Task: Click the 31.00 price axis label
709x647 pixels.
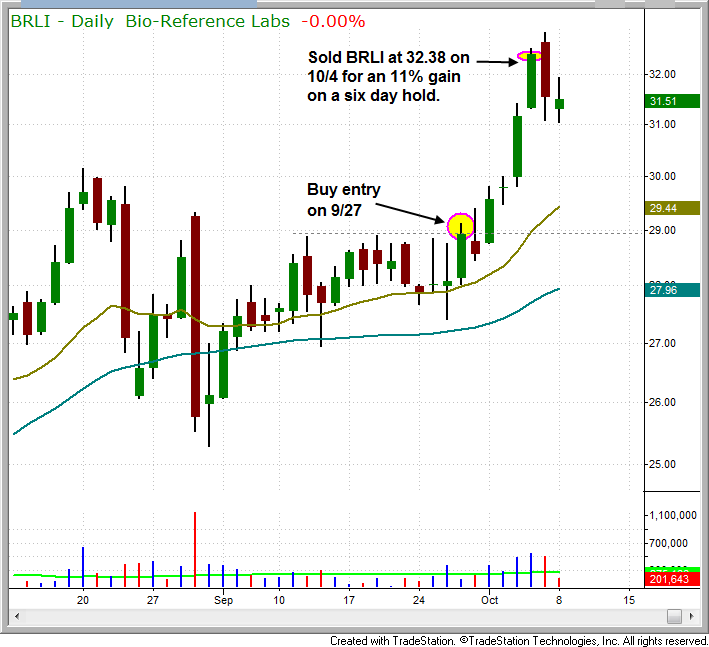Action: pyautogui.click(x=662, y=124)
